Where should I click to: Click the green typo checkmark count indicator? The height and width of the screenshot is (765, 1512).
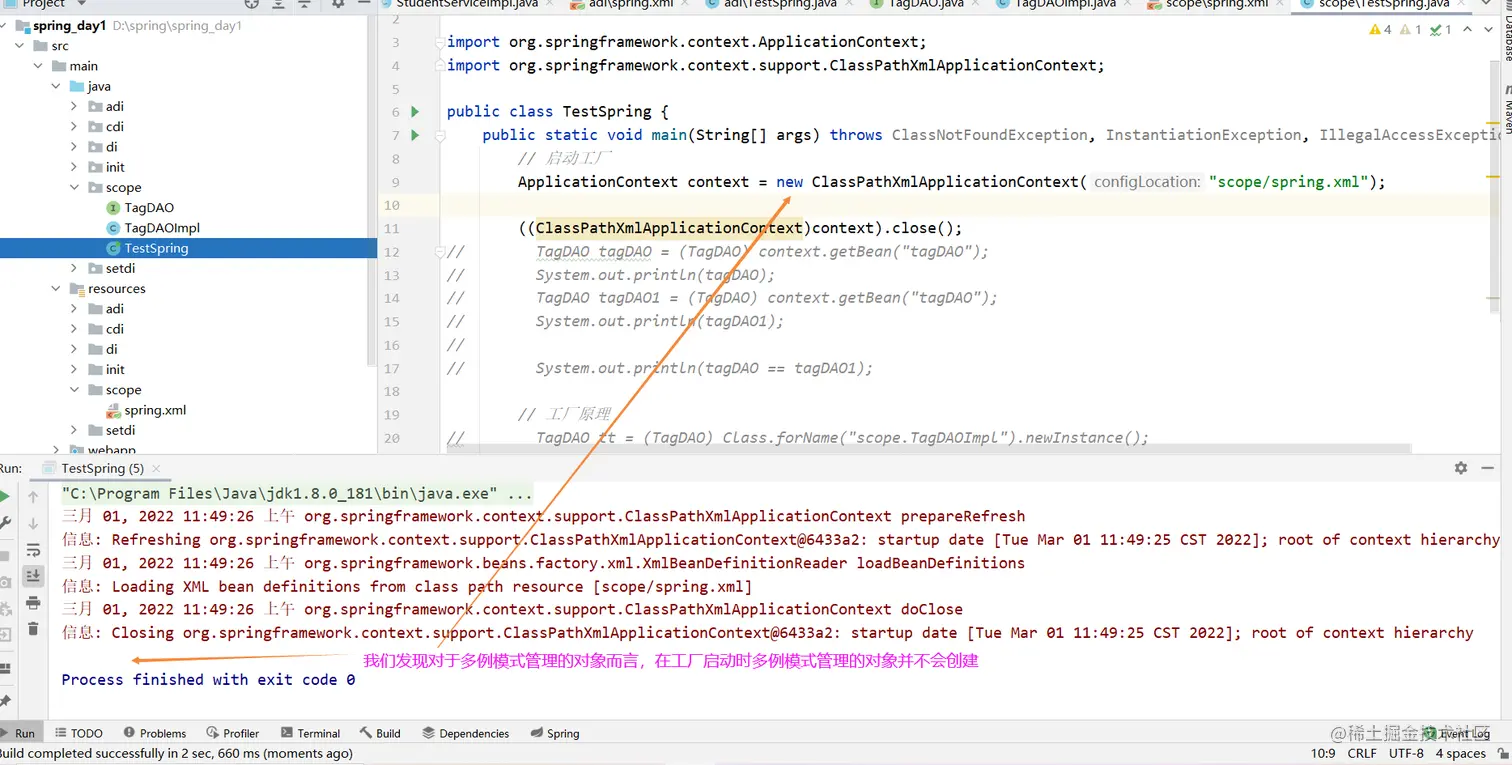coord(1441,30)
